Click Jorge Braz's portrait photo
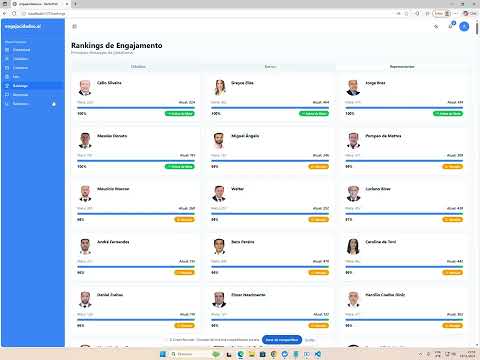480x360 pixels. coord(353,87)
